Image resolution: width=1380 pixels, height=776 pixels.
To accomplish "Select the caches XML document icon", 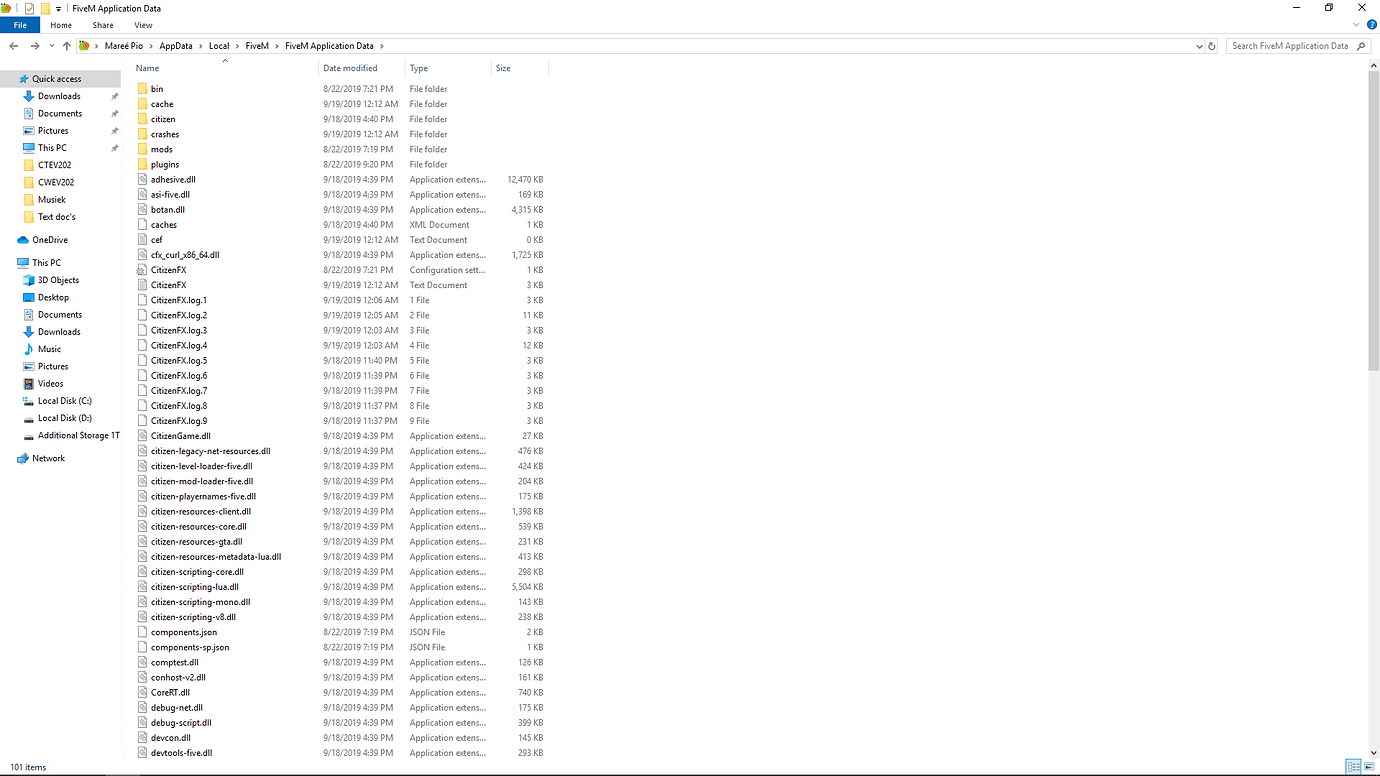I will 142,225.
